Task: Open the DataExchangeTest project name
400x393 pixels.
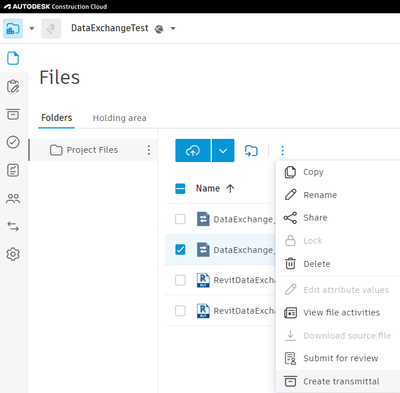Action: tap(110, 28)
